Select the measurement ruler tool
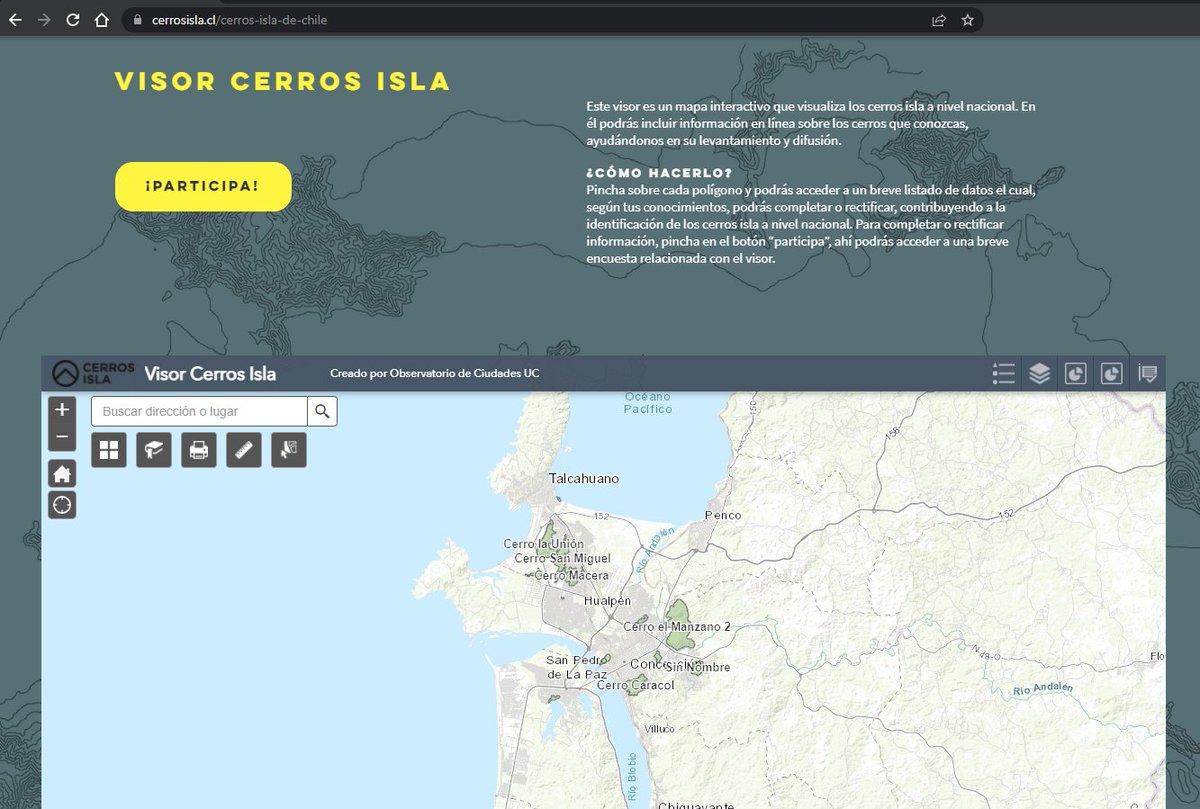This screenshot has width=1200, height=809. pyautogui.click(x=243, y=450)
